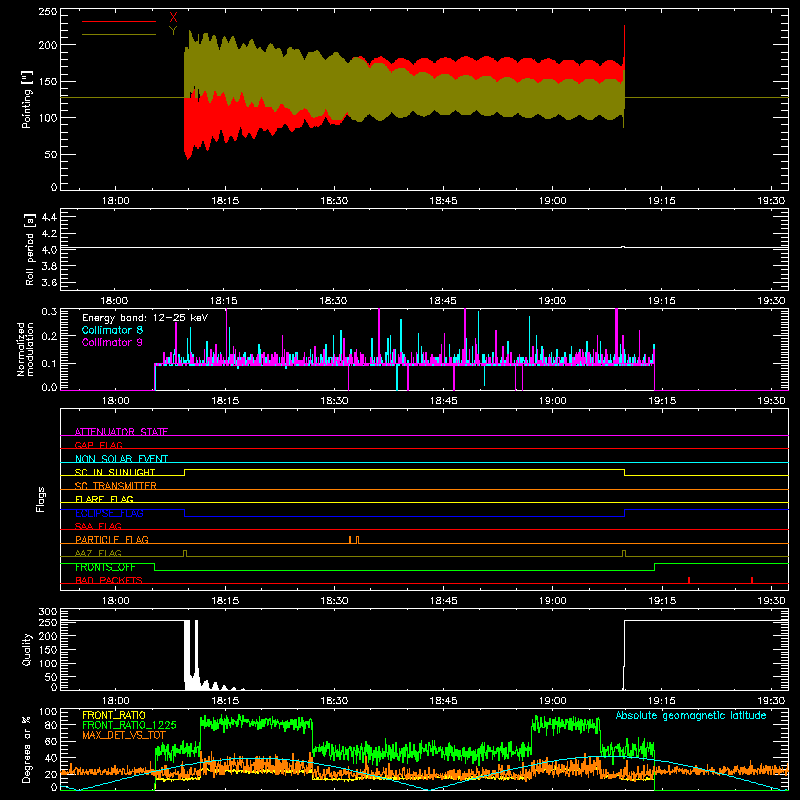Click the last BAD_PACKETS spike before 19:30
Screen dimensions: 800x800
[752, 580]
